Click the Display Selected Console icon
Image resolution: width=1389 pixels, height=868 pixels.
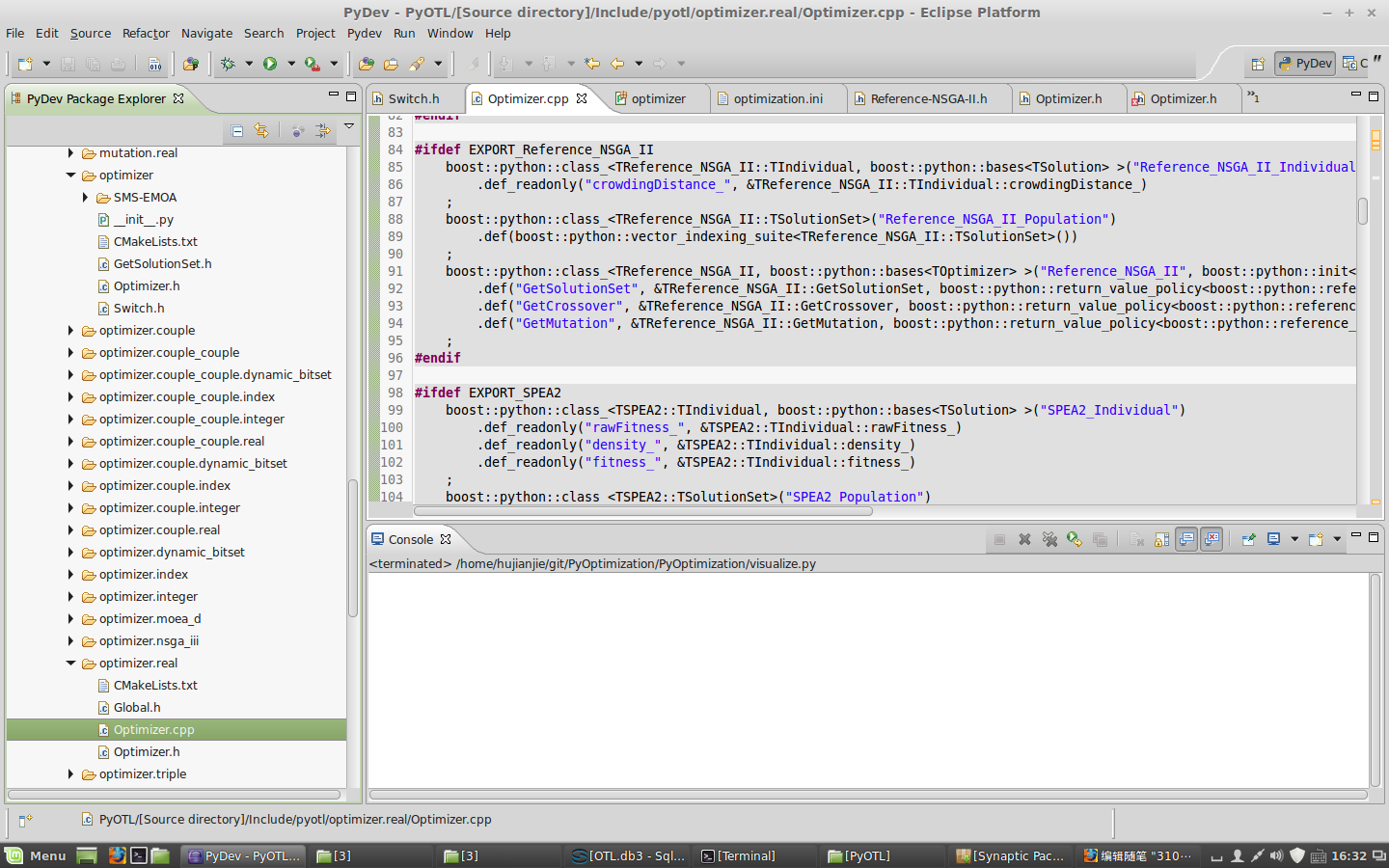1273,540
